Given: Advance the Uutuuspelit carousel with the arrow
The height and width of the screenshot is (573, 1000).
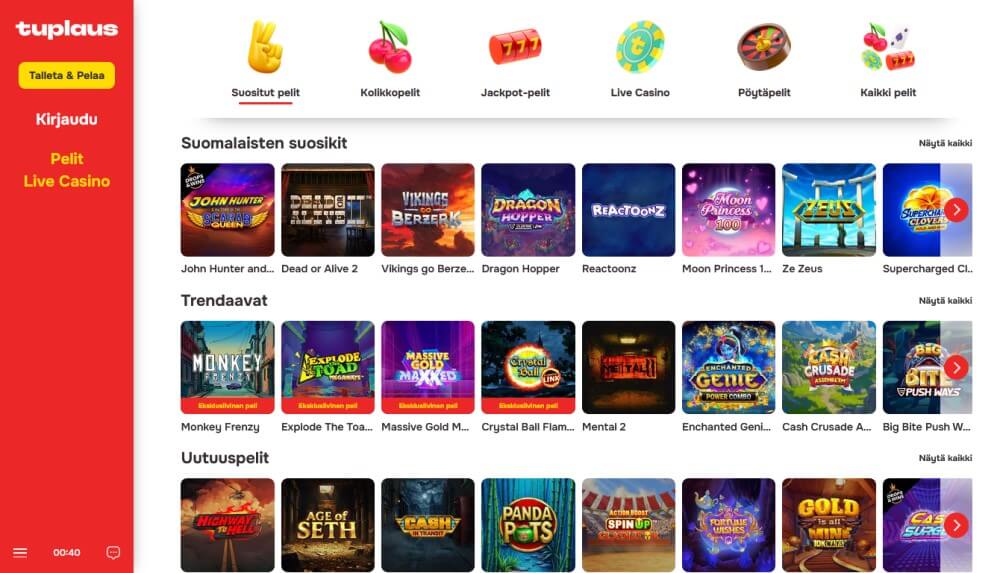Looking at the screenshot, I should (x=956, y=525).
